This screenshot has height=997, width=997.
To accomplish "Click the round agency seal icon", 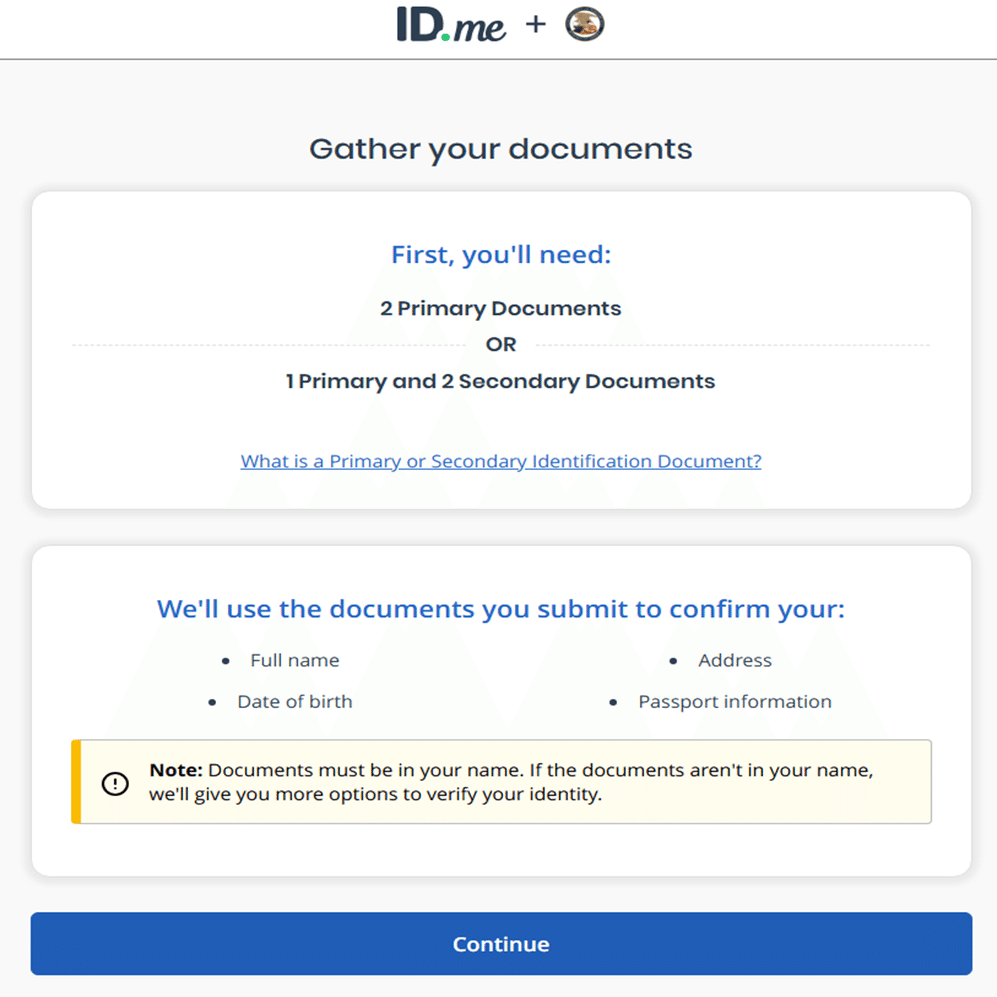I will pos(584,24).
